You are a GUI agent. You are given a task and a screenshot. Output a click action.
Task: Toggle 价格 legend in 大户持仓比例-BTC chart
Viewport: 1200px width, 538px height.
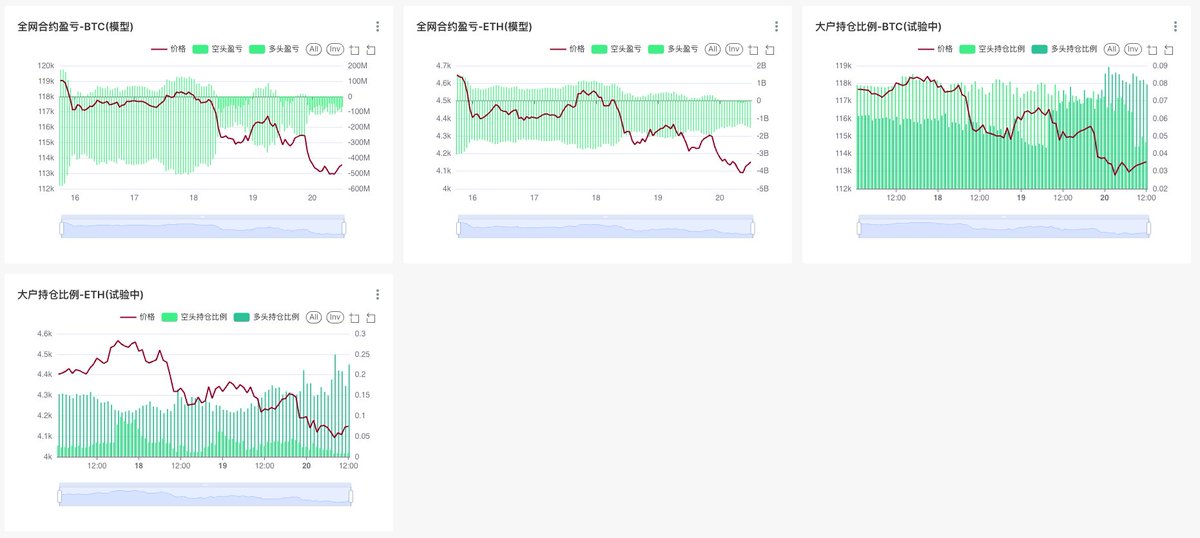(x=935, y=48)
